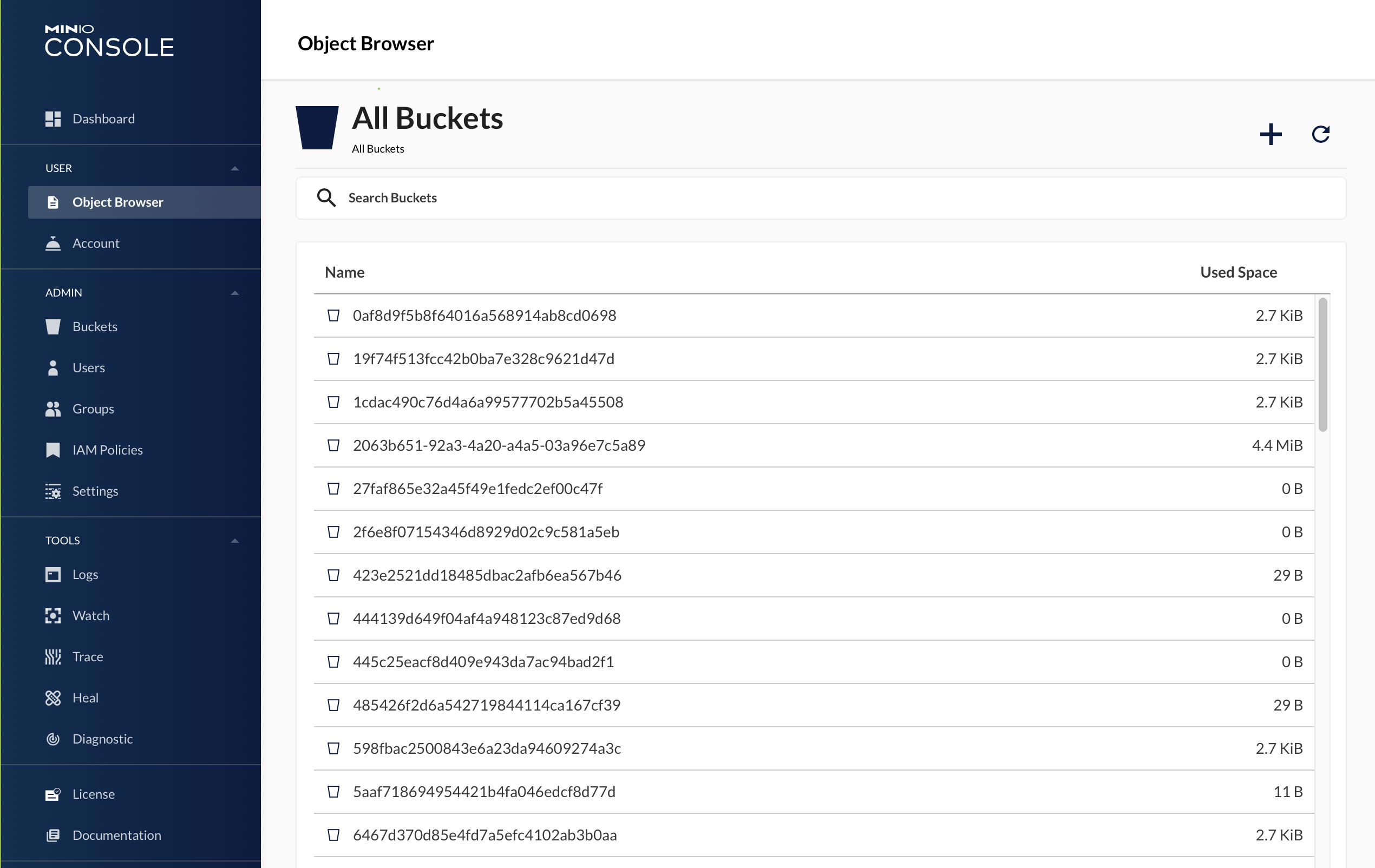Open bucket 1cdac490c76d4a6a99577702b5a45508
This screenshot has height=868, width=1375.
[814, 402]
